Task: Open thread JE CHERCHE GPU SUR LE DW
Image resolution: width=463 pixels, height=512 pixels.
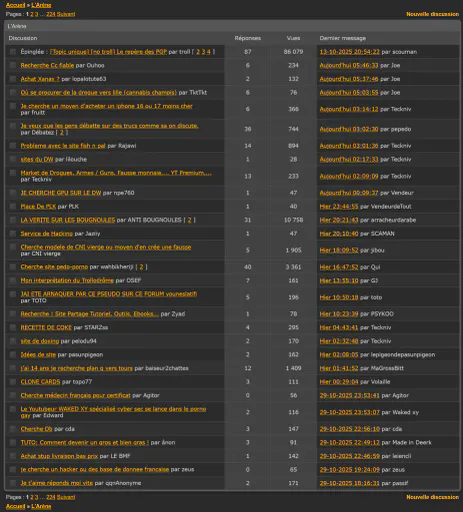Action: point(61,193)
